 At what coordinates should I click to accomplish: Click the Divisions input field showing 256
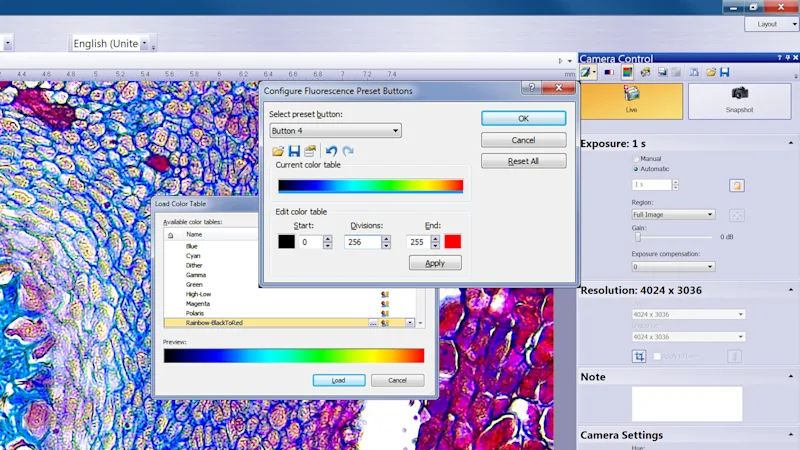363,242
